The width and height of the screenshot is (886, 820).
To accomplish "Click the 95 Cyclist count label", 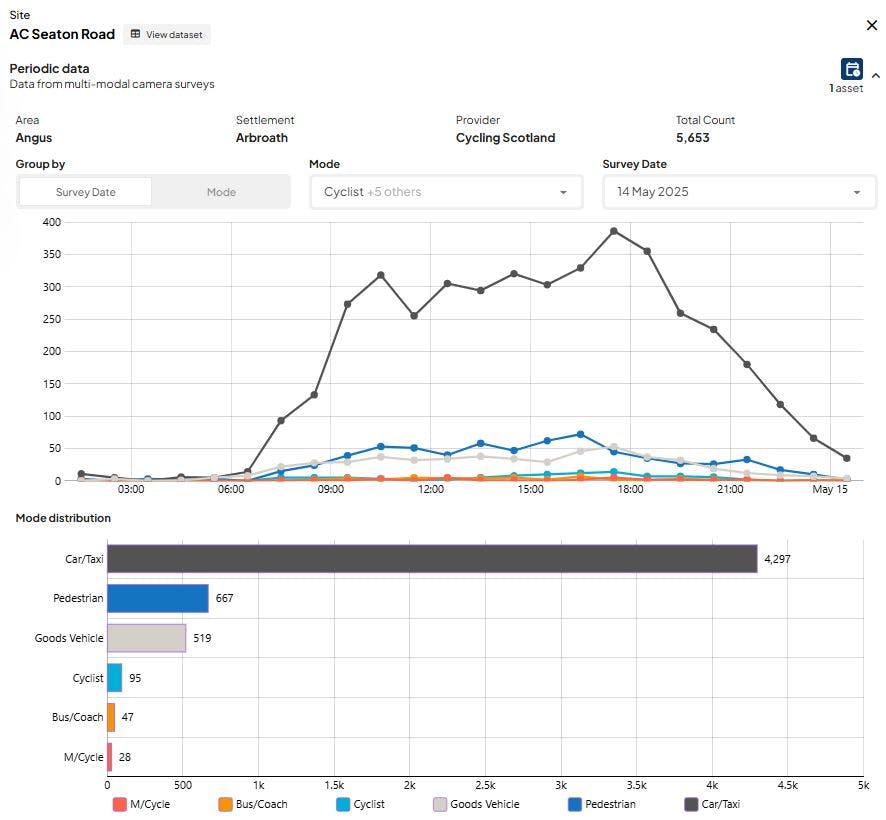I will (x=135, y=678).
